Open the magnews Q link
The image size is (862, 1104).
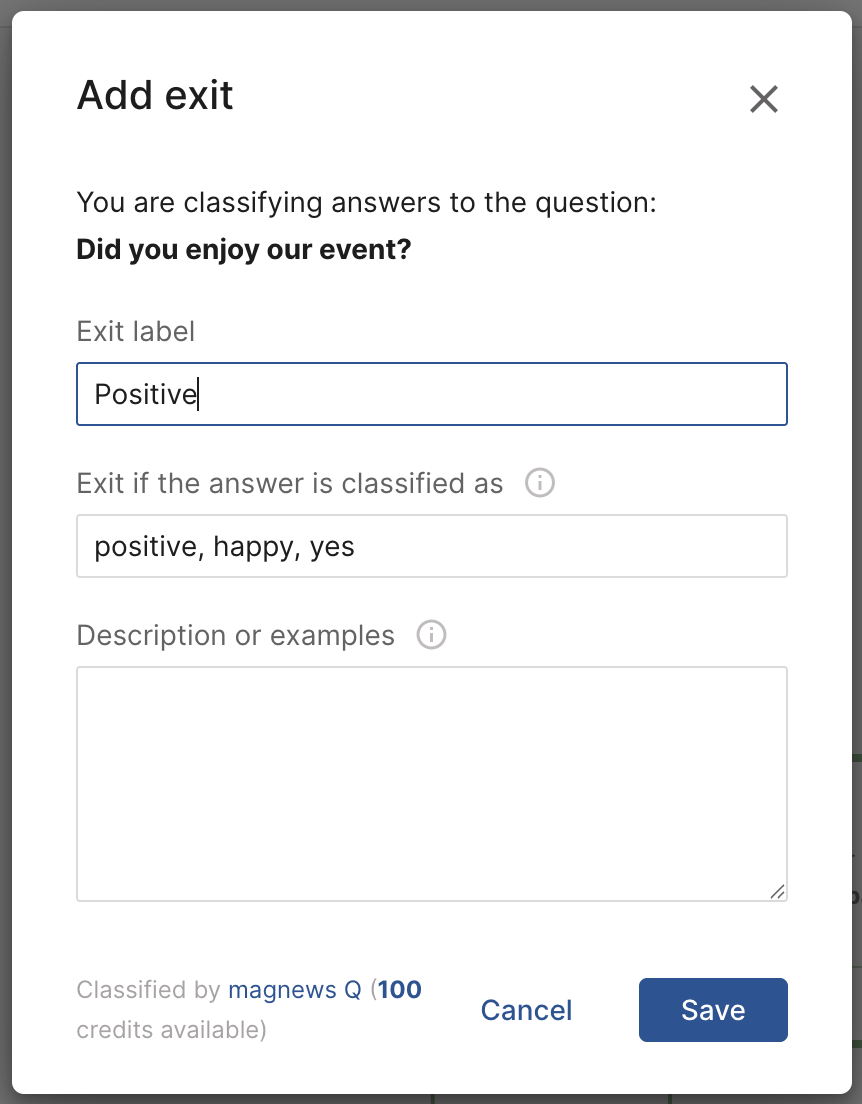(295, 990)
